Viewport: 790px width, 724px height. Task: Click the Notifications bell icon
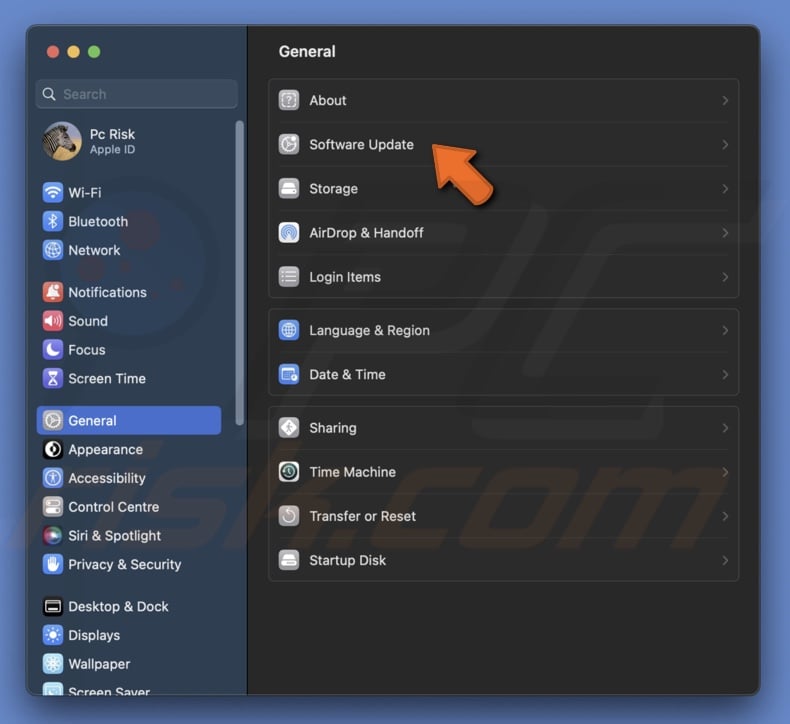point(53,292)
